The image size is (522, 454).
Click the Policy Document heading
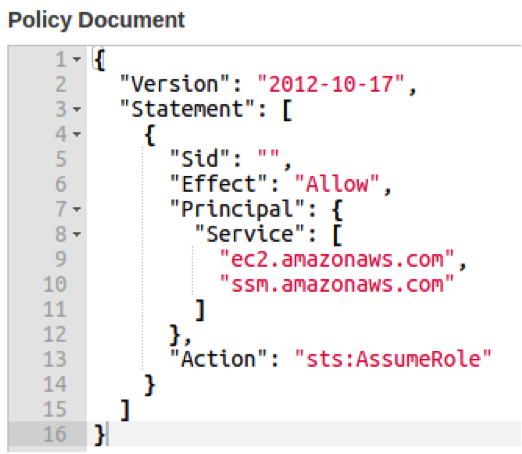pos(96,20)
